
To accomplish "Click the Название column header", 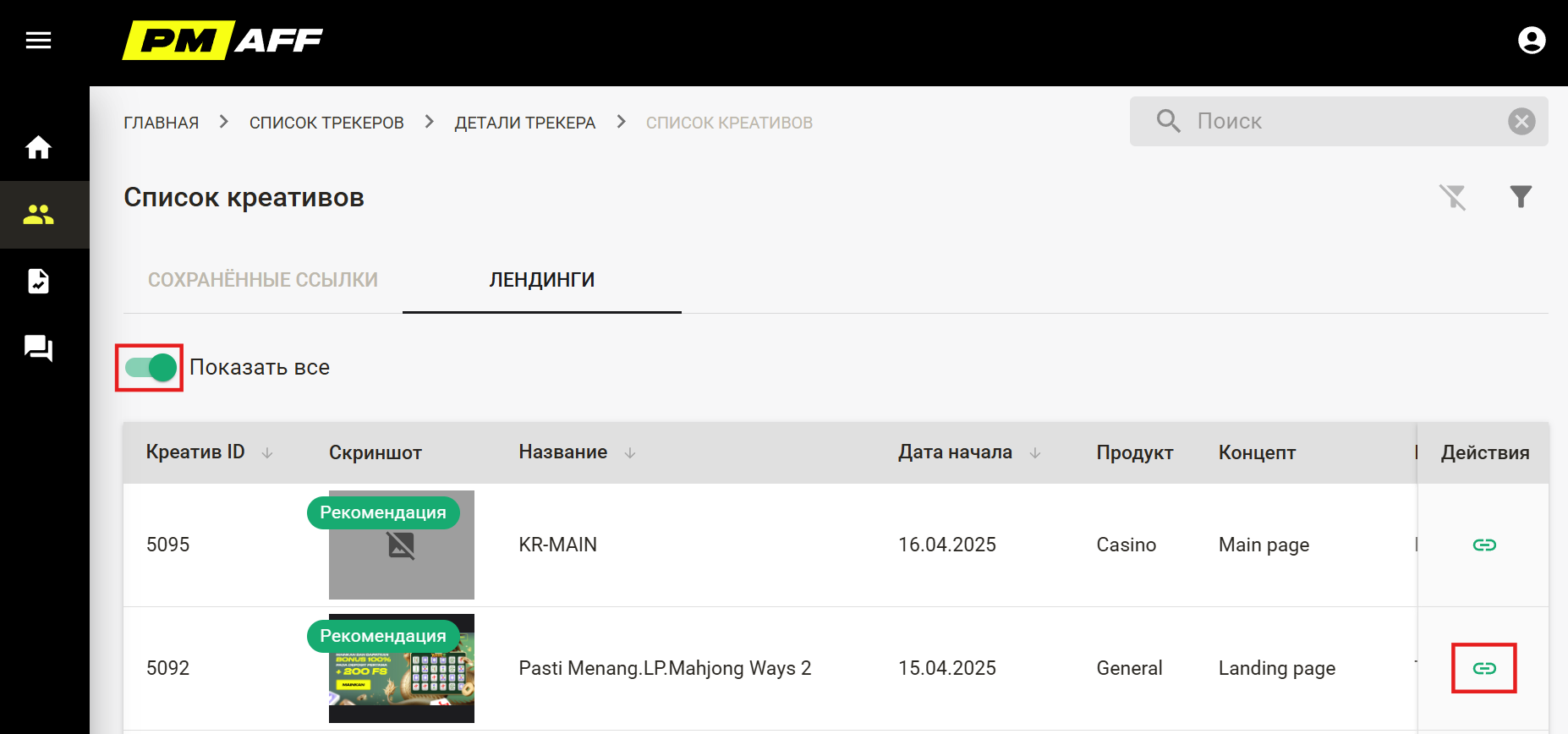I will tap(563, 452).
